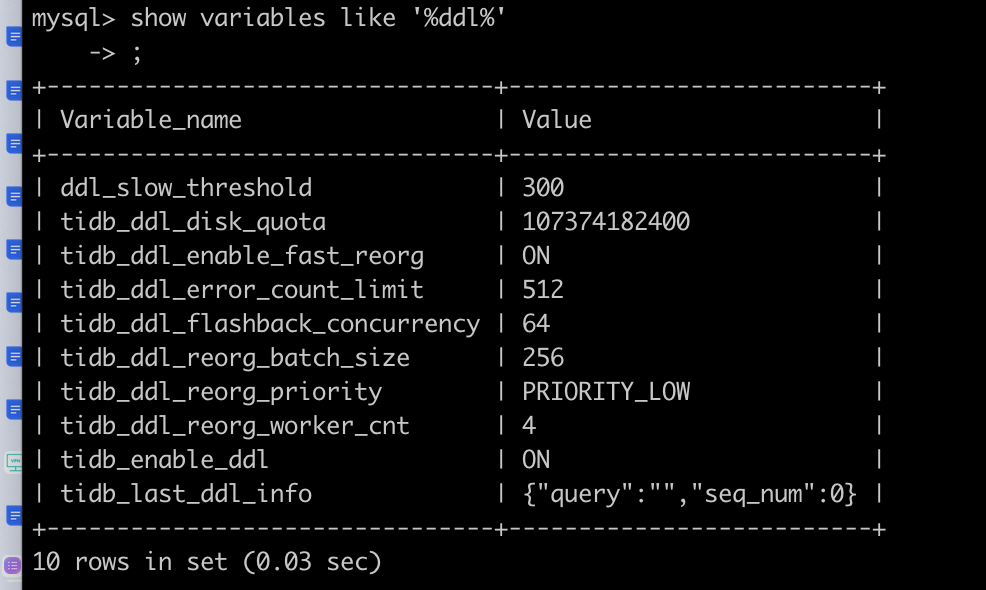986x590 pixels.
Task: Click the '10 rows in set' result line
Action: (207, 562)
